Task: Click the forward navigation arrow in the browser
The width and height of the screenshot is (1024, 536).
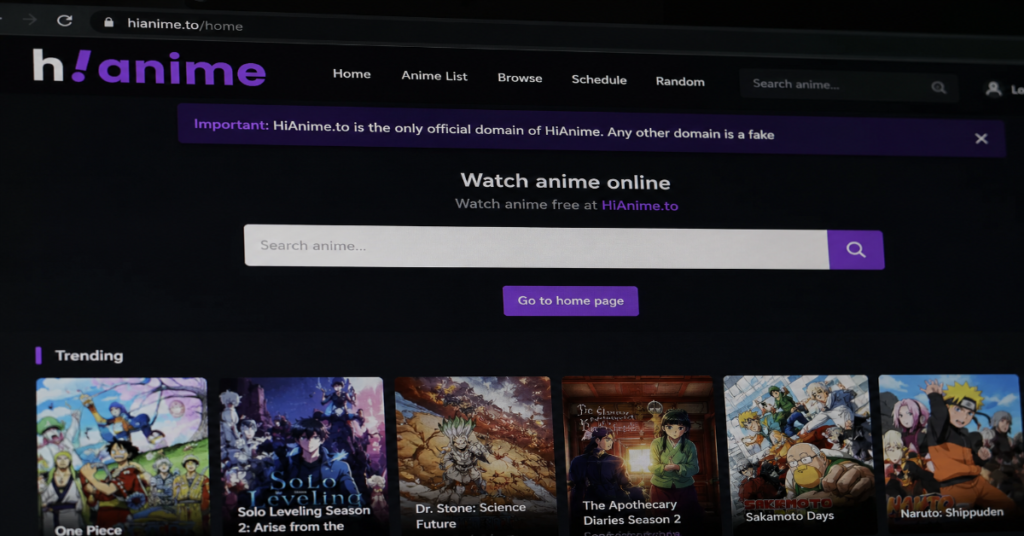Action: 29,20
